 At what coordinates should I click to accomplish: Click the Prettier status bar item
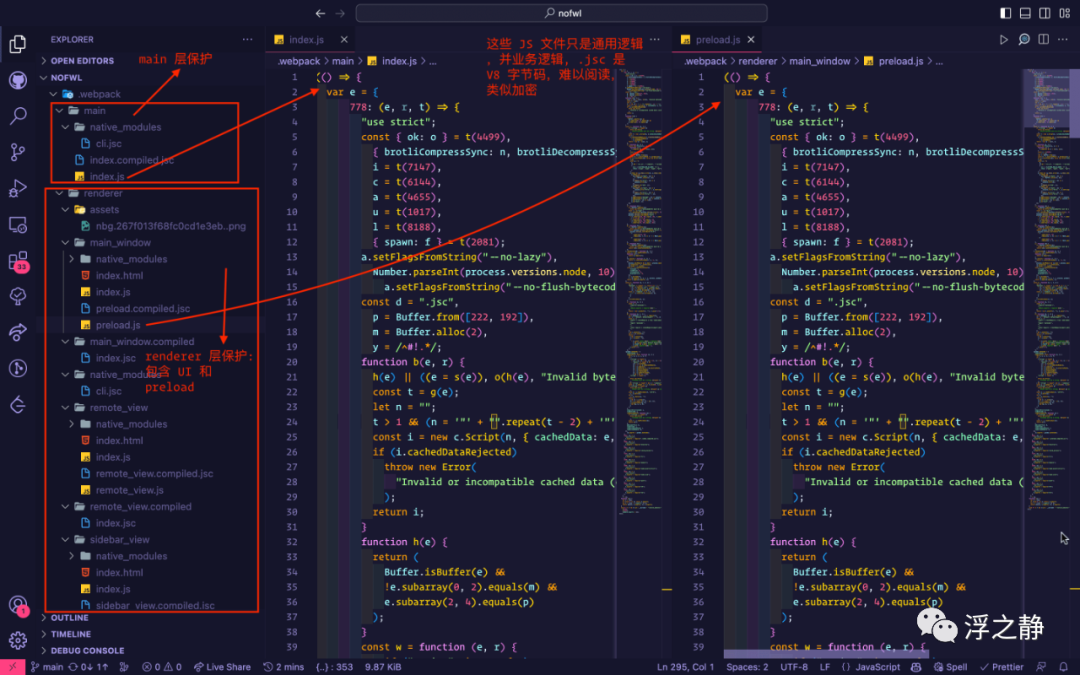point(1001,667)
